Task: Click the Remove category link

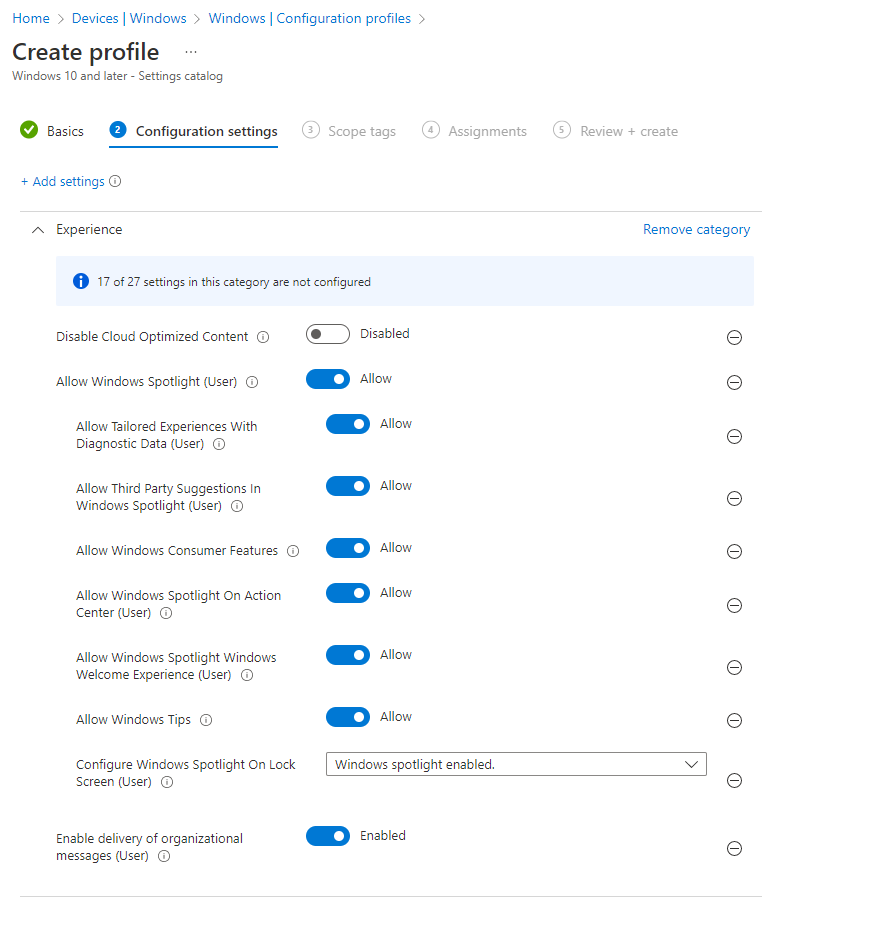Action: coord(696,230)
